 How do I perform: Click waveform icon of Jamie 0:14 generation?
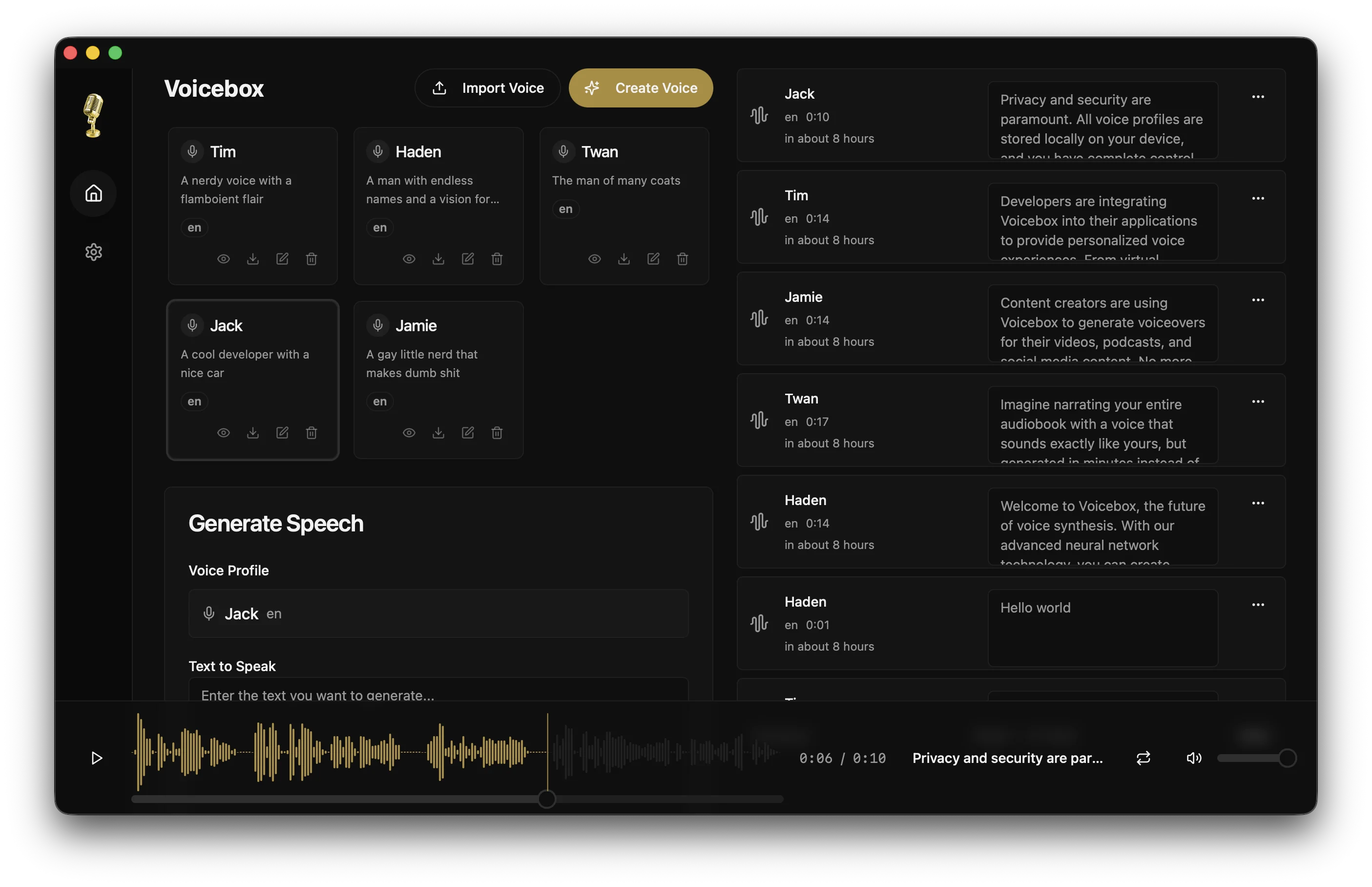[x=759, y=318]
